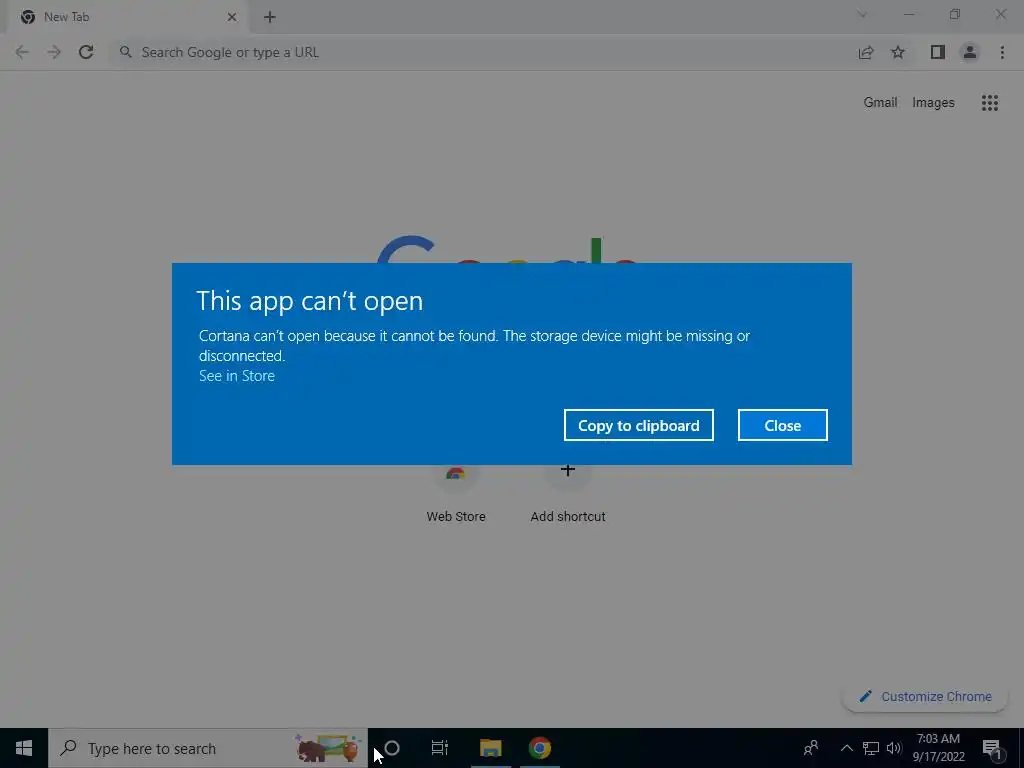Screen dimensions: 1024x768
Task: Go forward using Chrome's forward arrow
Action: [54, 52]
